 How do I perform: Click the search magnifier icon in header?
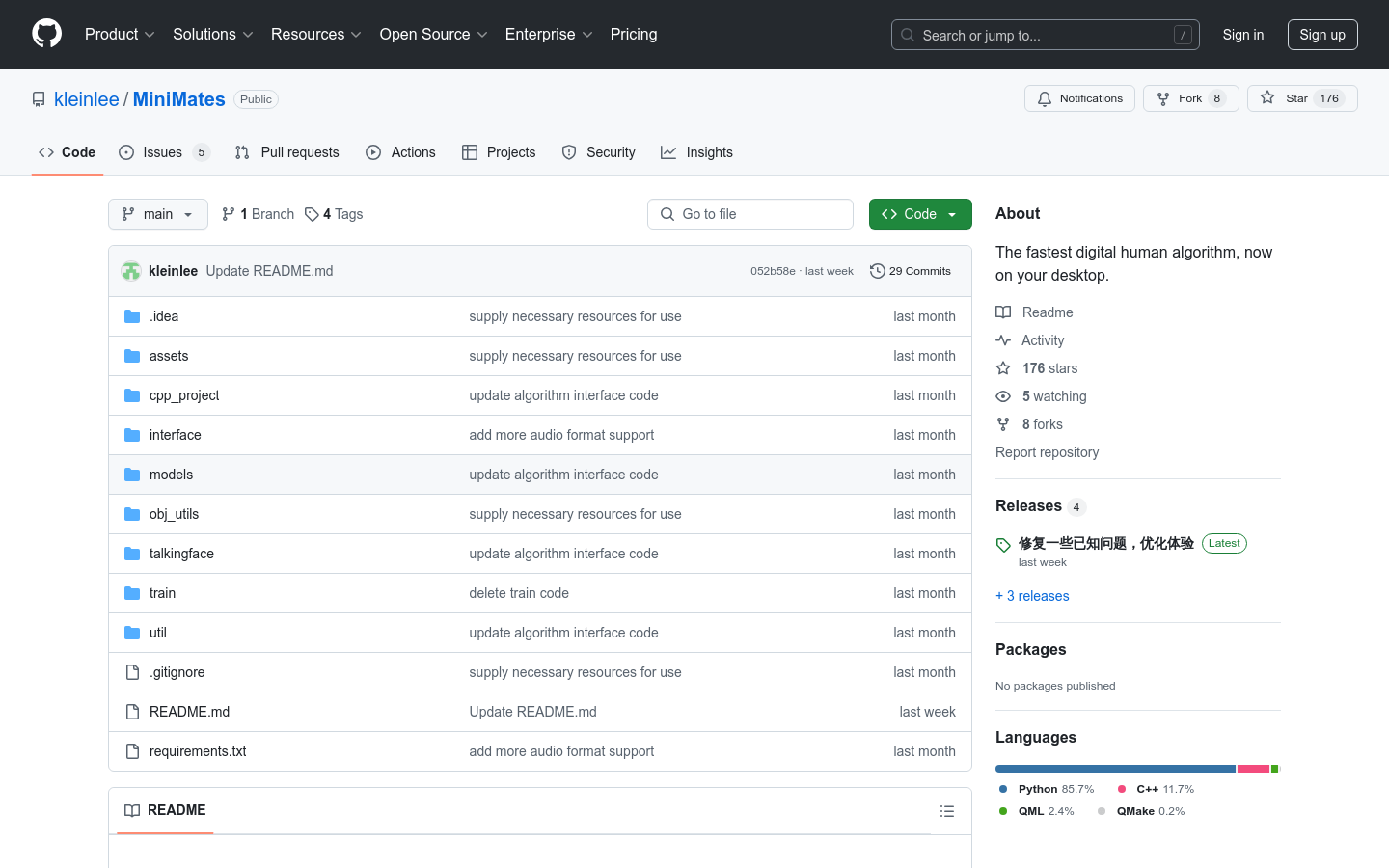coord(908,35)
